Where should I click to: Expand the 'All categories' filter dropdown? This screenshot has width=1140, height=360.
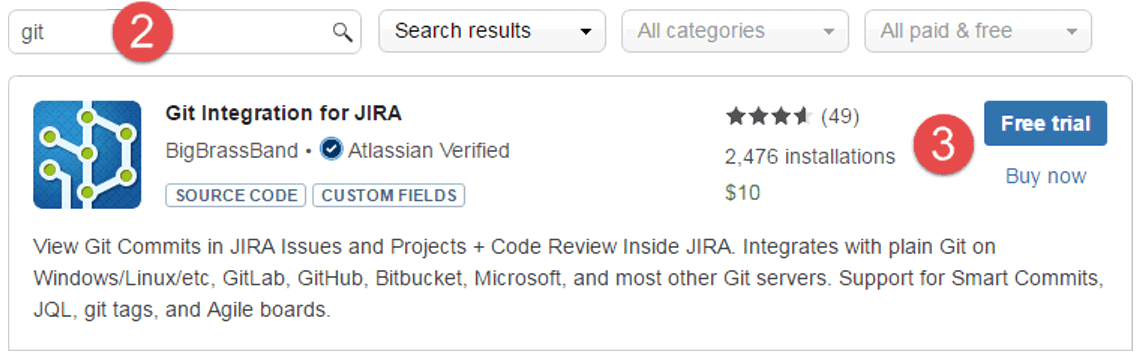click(x=735, y=31)
